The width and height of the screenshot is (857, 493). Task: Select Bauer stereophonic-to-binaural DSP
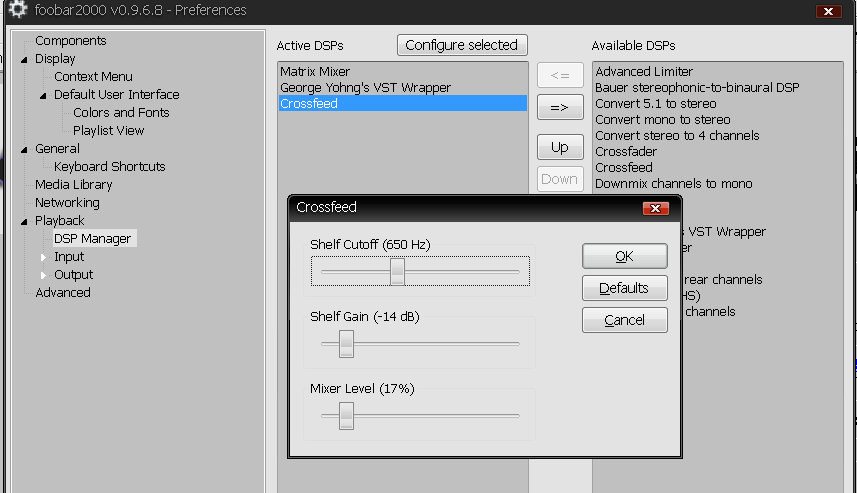pos(718,87)
